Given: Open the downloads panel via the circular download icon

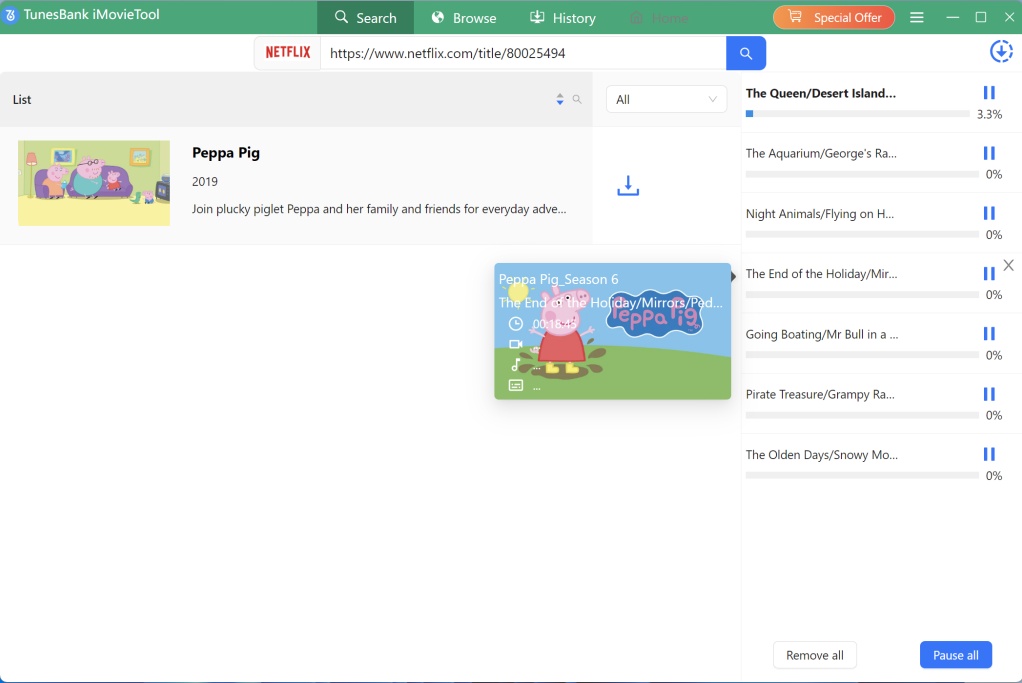Looking at the screenshot, I should point(1001,51).
